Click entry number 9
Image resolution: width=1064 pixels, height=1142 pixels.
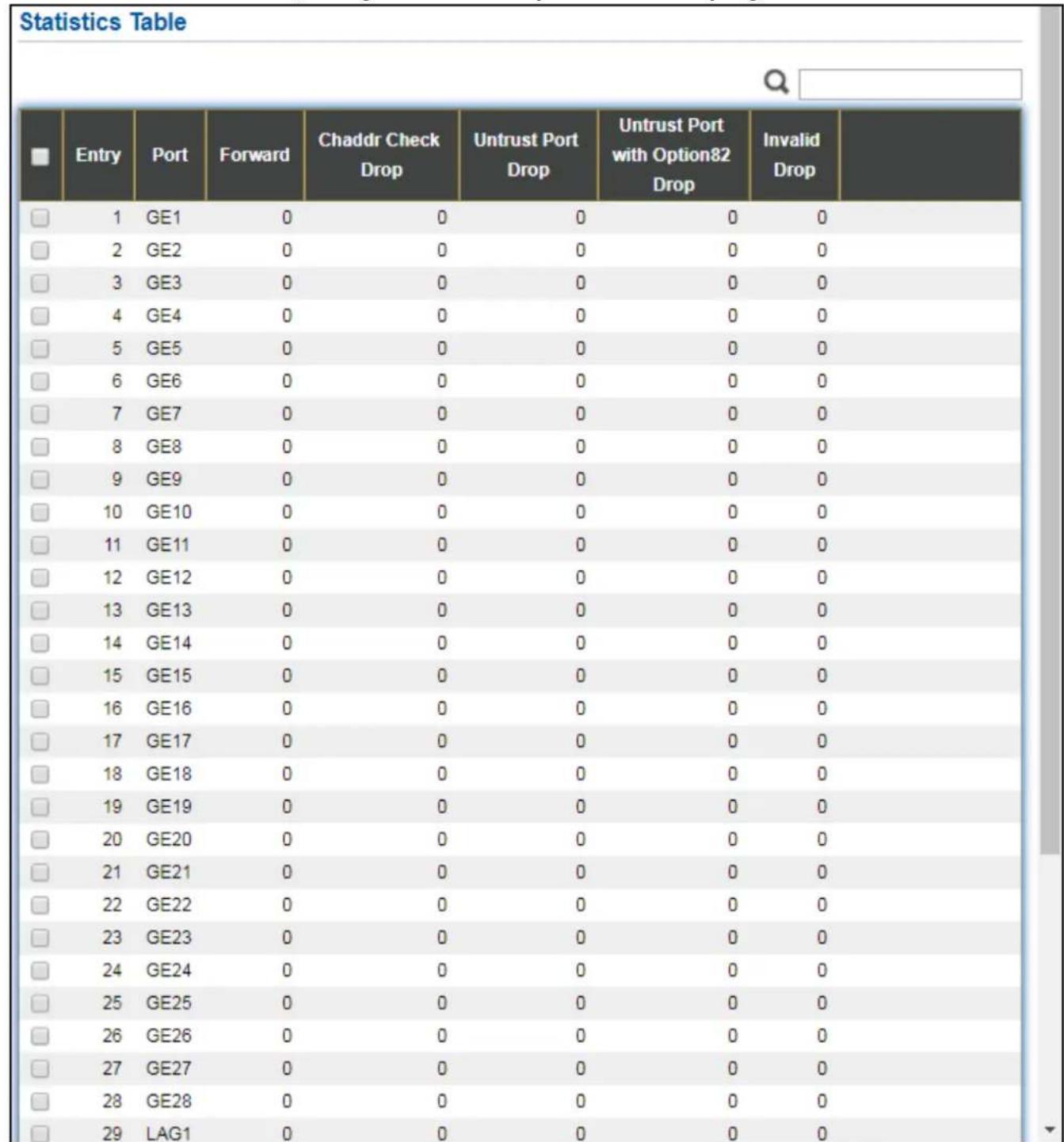[116, 480]
